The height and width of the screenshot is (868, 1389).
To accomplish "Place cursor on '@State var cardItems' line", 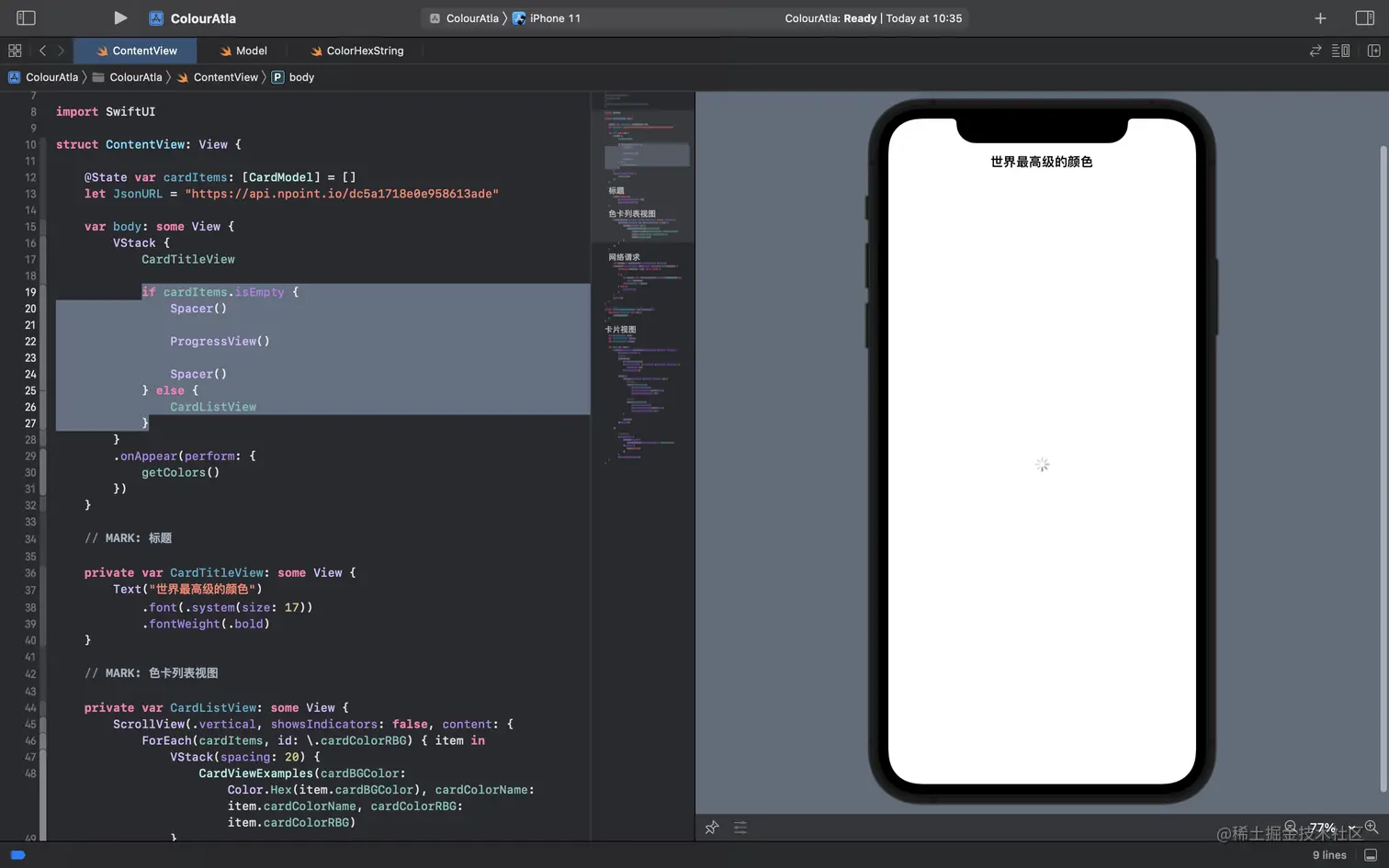I will 220,177.
